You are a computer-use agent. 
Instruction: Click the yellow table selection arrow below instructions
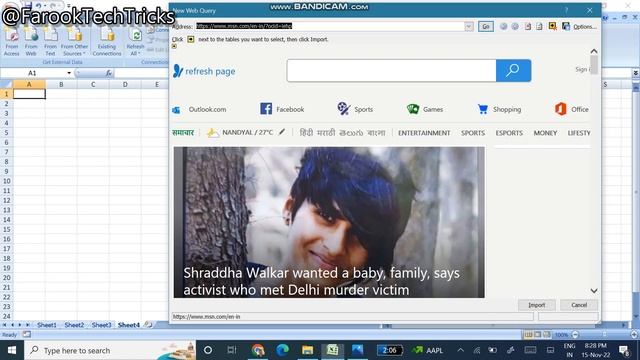pos(174,47)
